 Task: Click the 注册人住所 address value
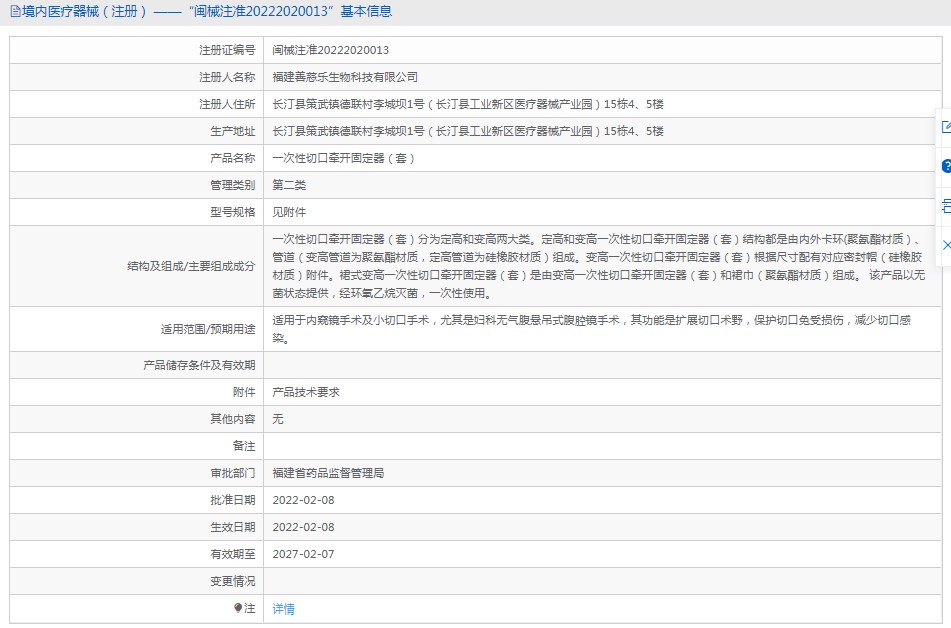468,104
